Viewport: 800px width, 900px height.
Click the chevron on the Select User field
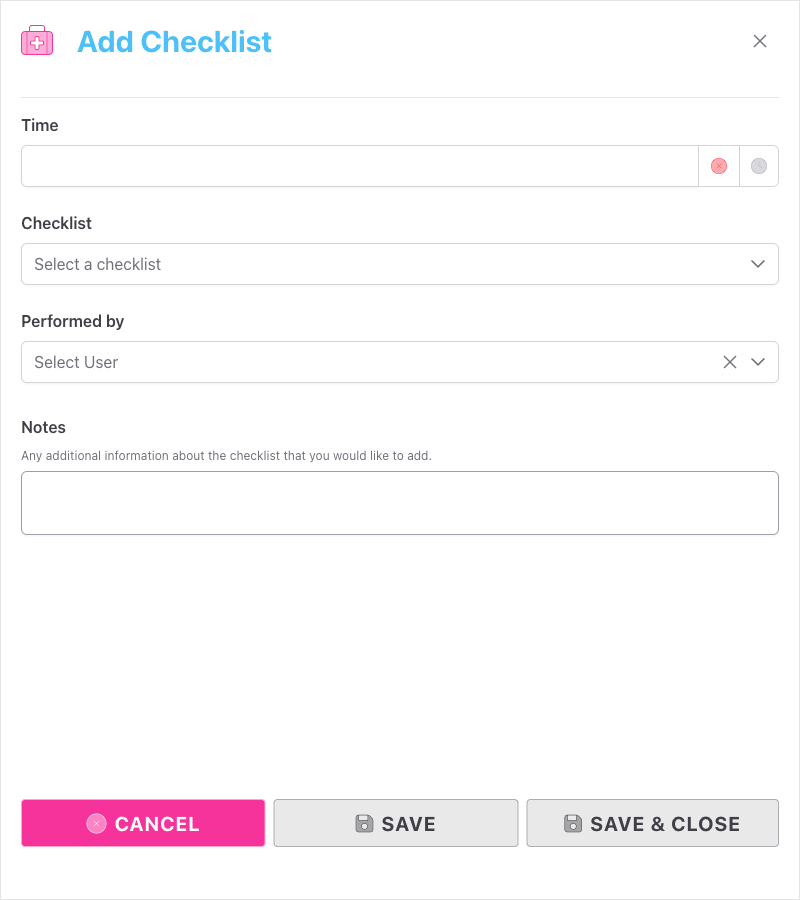(758, 362)
